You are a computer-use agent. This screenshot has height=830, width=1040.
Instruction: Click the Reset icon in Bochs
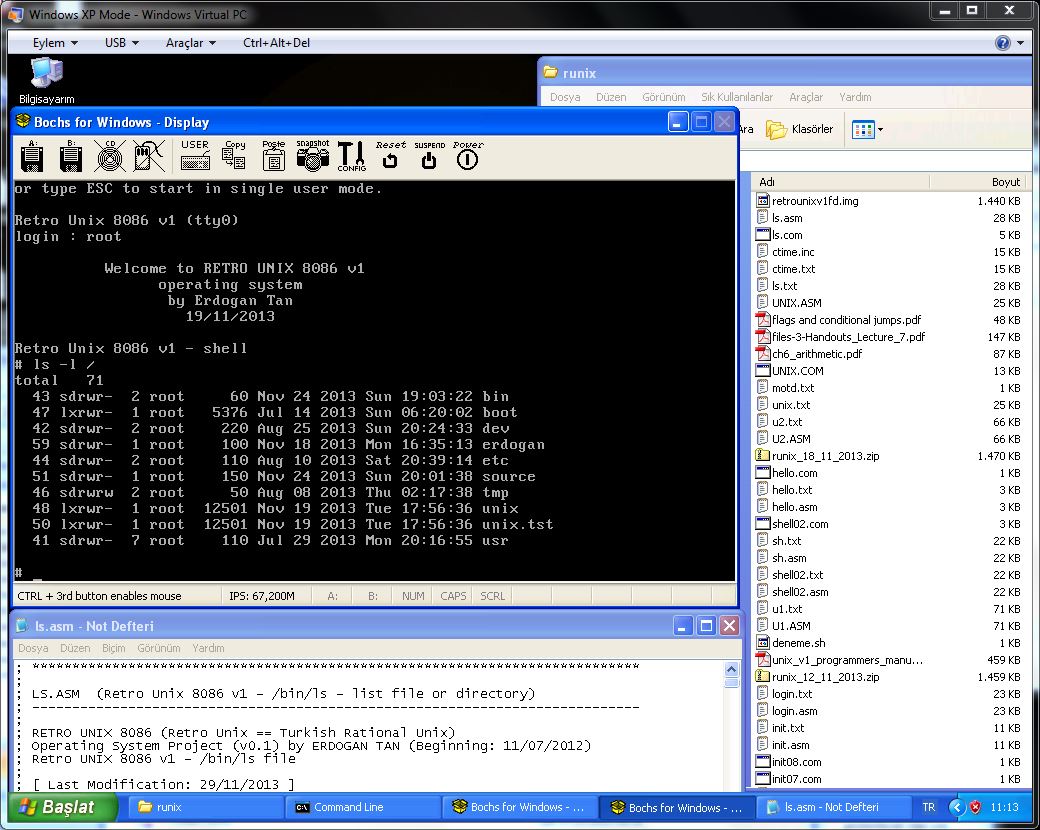pyautogui.click(x=390, y=155)
